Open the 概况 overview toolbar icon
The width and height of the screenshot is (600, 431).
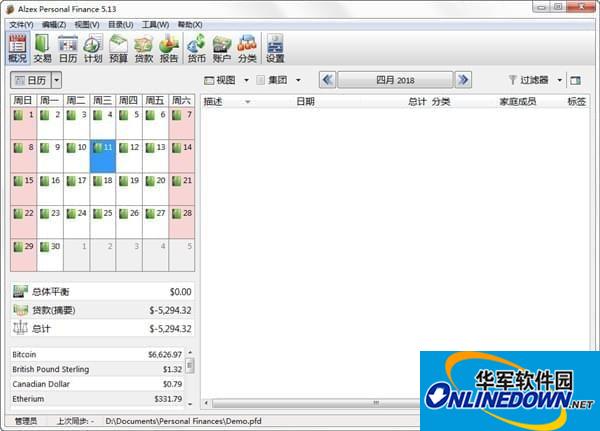click(x=18, y=48)
